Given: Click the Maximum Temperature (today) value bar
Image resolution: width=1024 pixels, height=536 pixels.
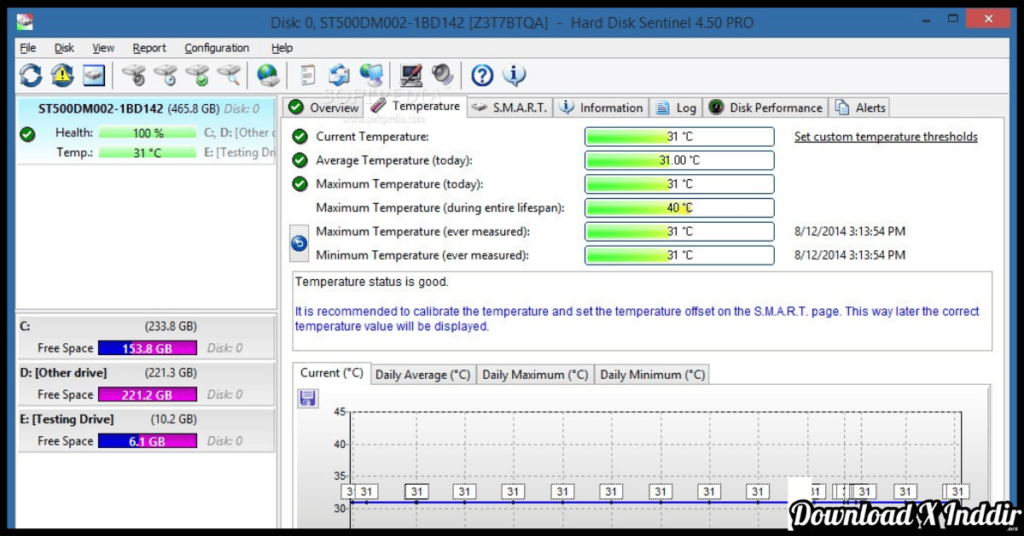Looking at the screenshot, I should 679,184.
